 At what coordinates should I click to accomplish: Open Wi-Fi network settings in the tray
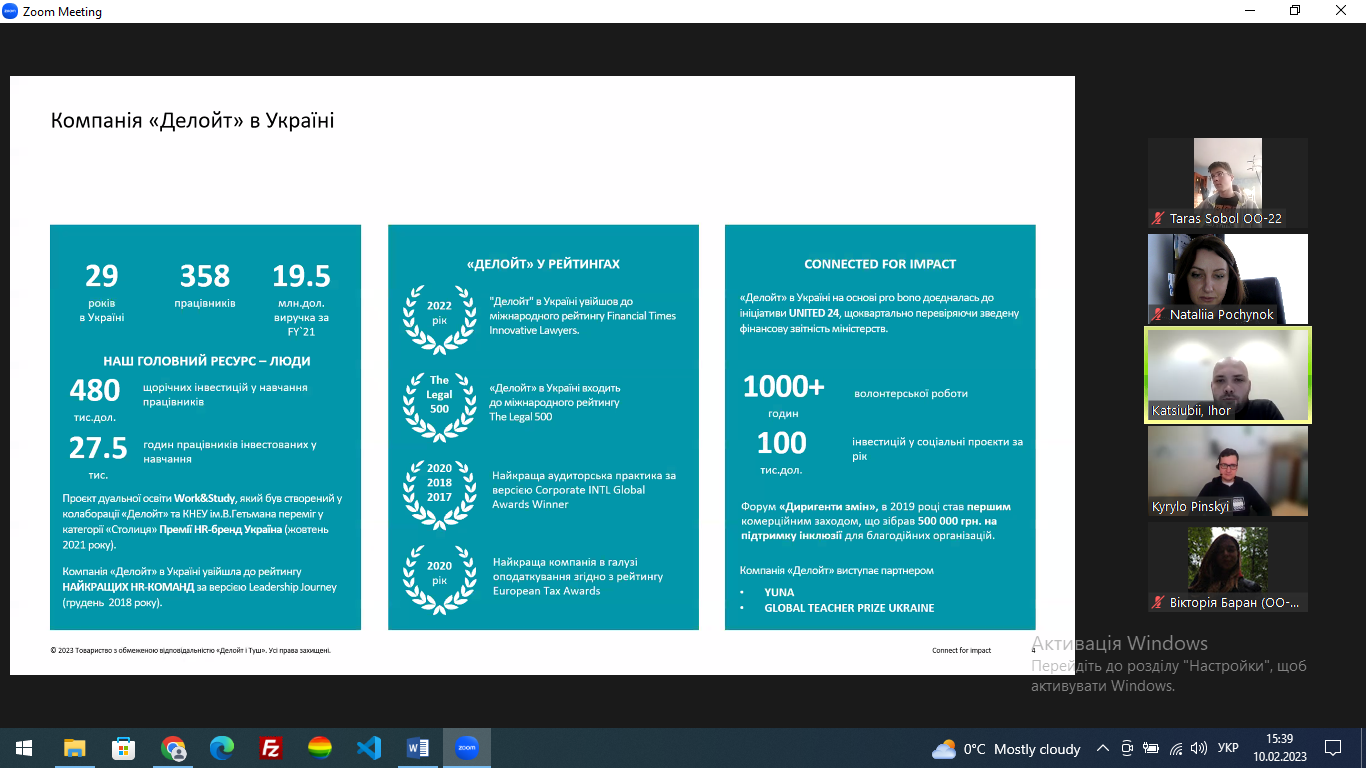1175,748
